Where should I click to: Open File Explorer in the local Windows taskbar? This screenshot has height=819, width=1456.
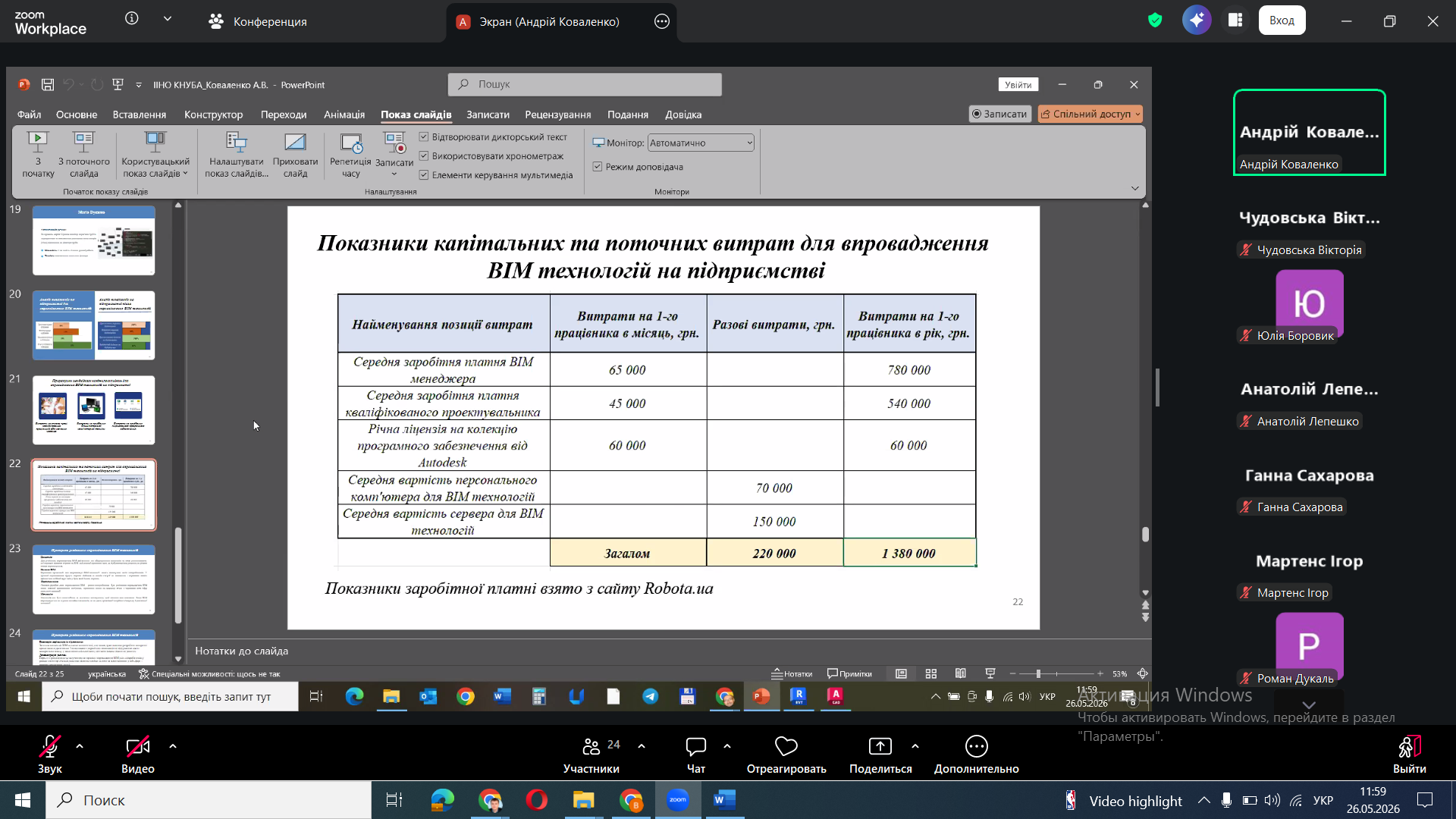[x=583, y=800]
